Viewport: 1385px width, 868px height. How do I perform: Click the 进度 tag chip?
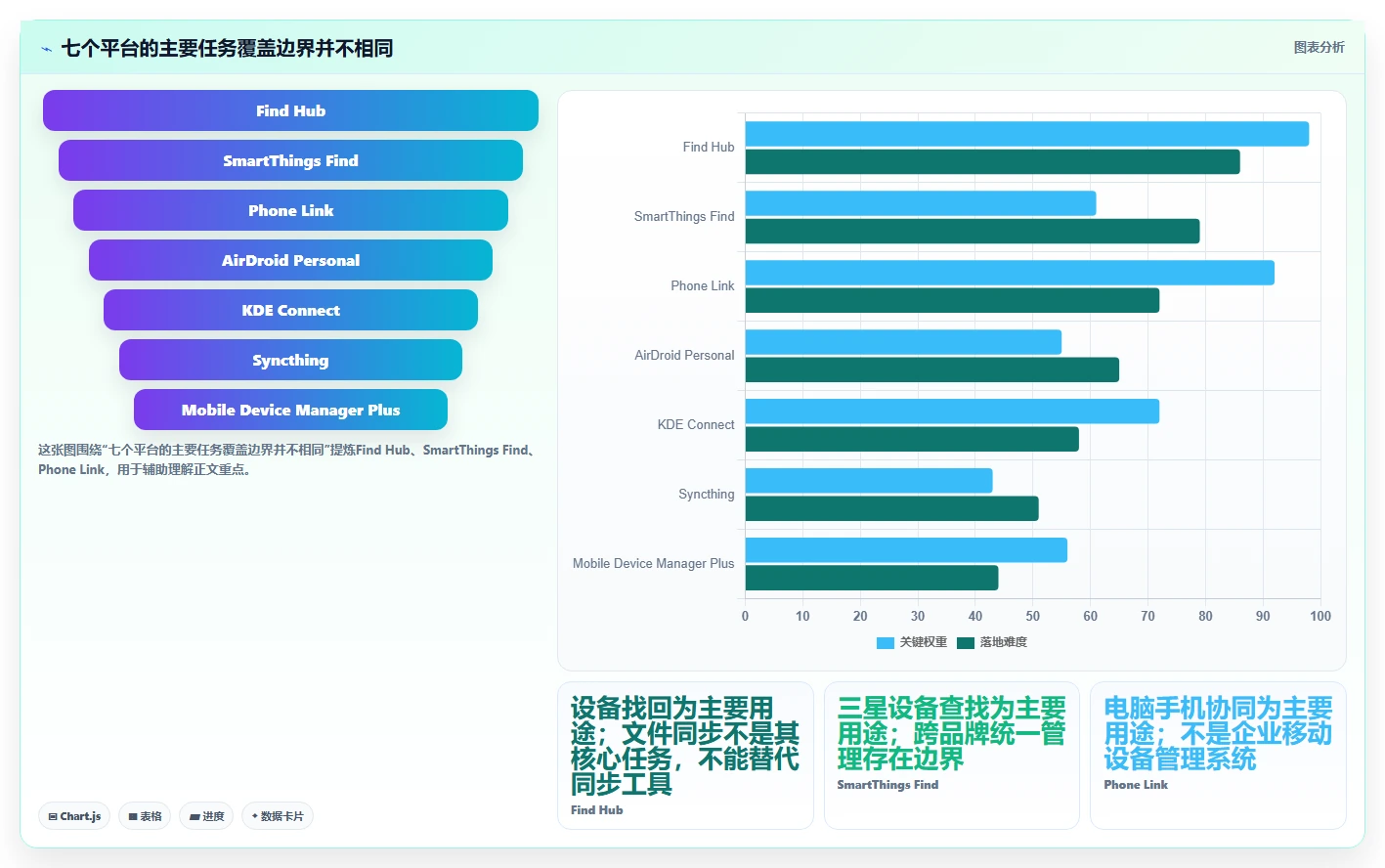(x=206, y=816)
